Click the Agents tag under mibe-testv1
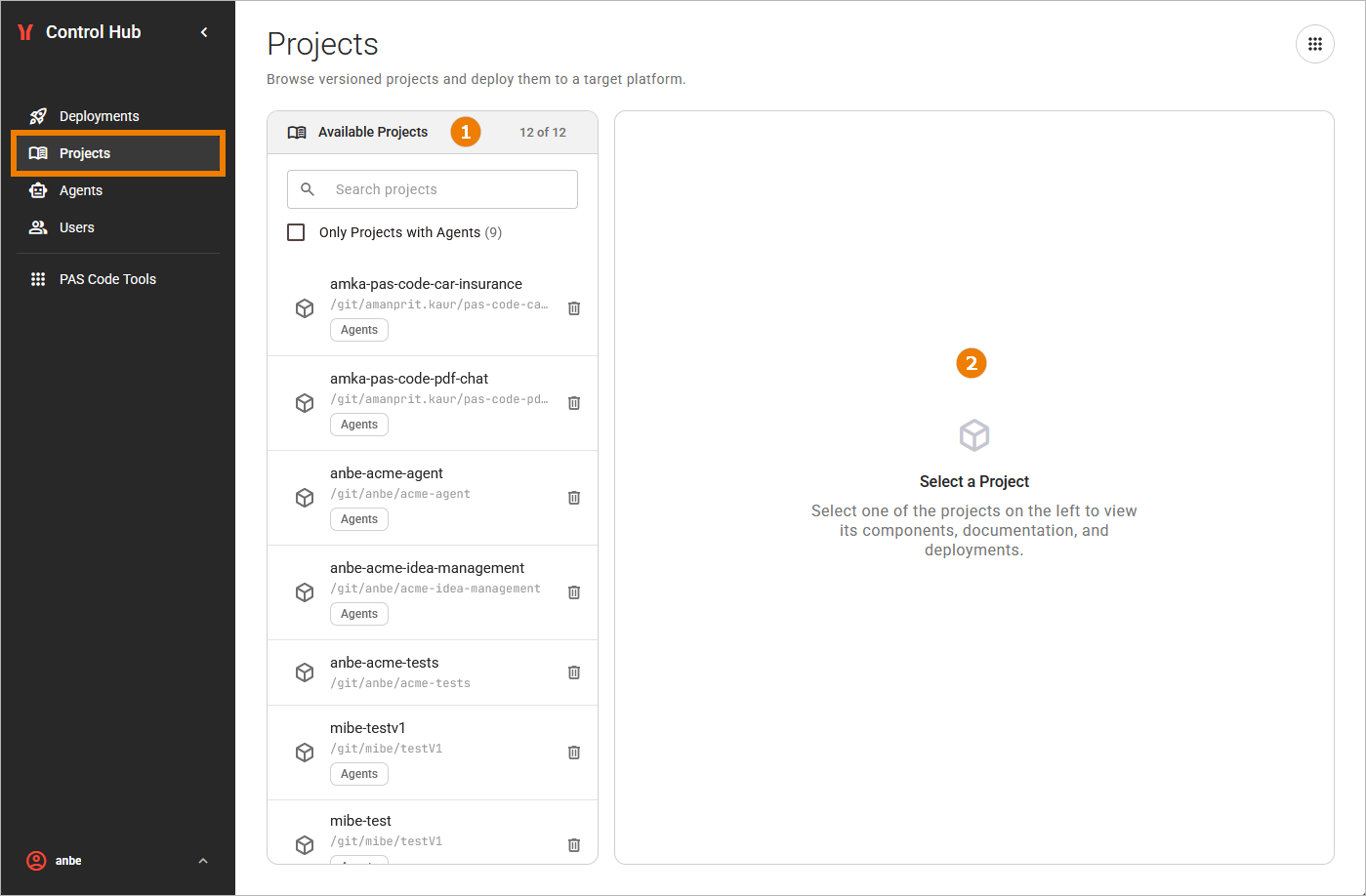 tap(359, 774)
